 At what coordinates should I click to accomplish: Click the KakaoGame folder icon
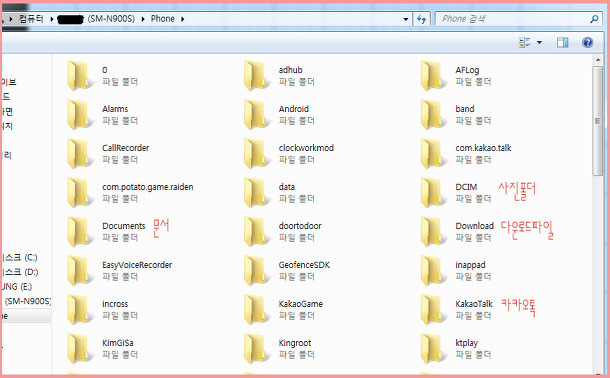[256, 309]
